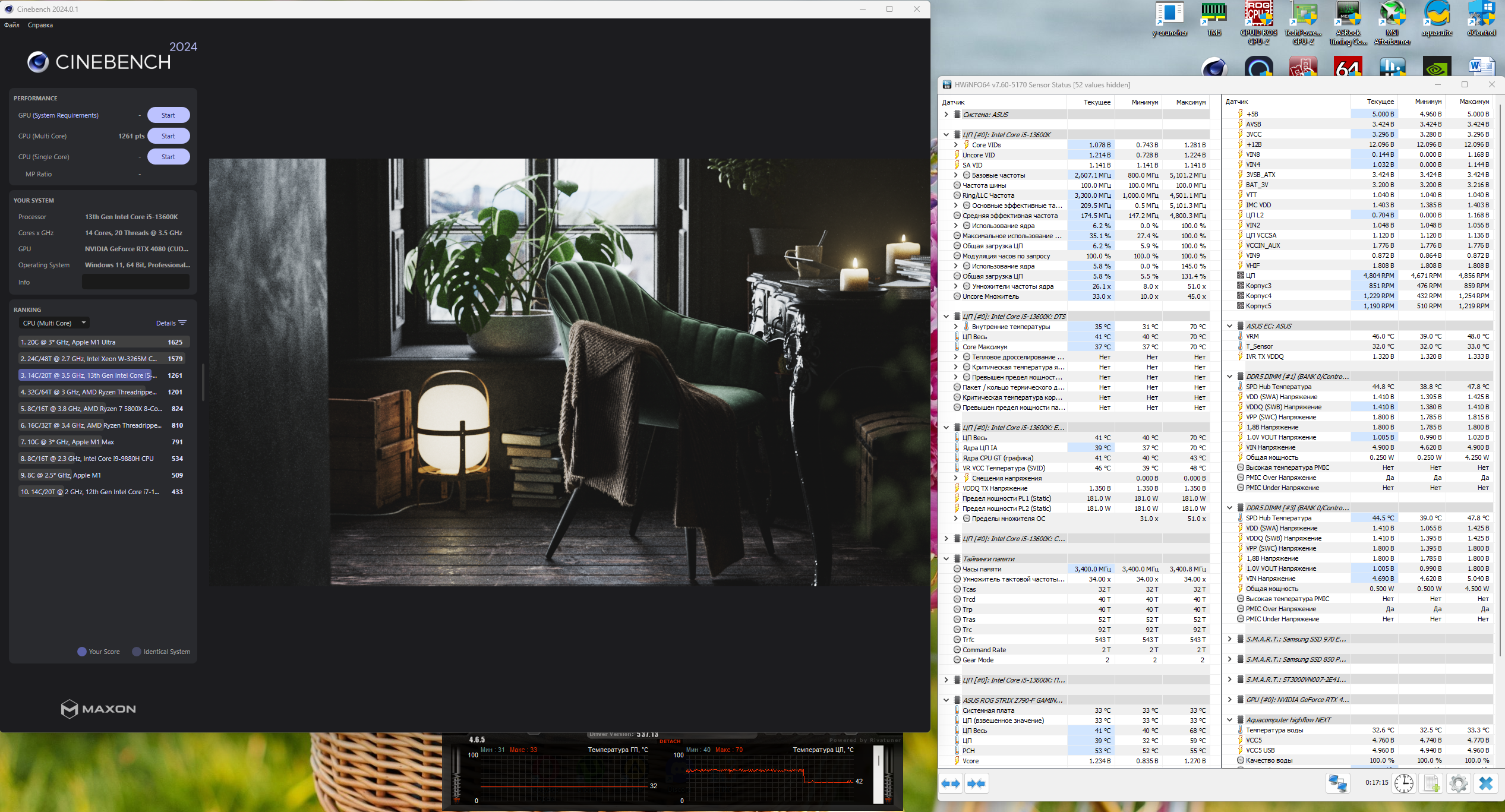
Task: Start the CPU (Multi Core) benchmark
Action: (x=168, y=136)
